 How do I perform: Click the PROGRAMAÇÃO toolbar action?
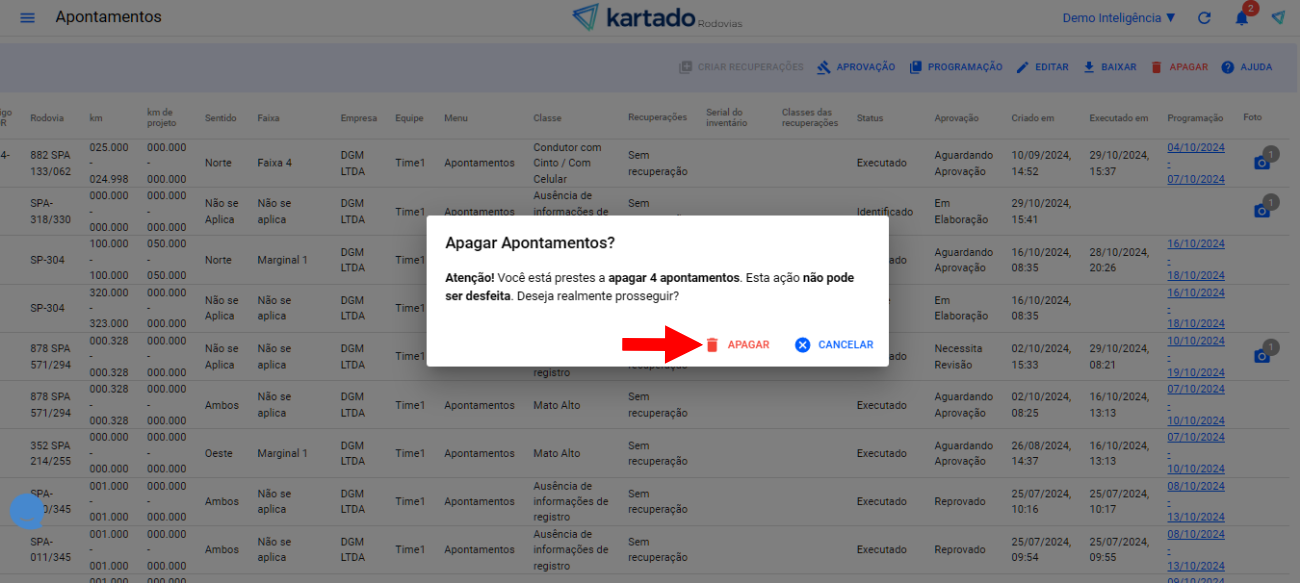tap(956, 67)
